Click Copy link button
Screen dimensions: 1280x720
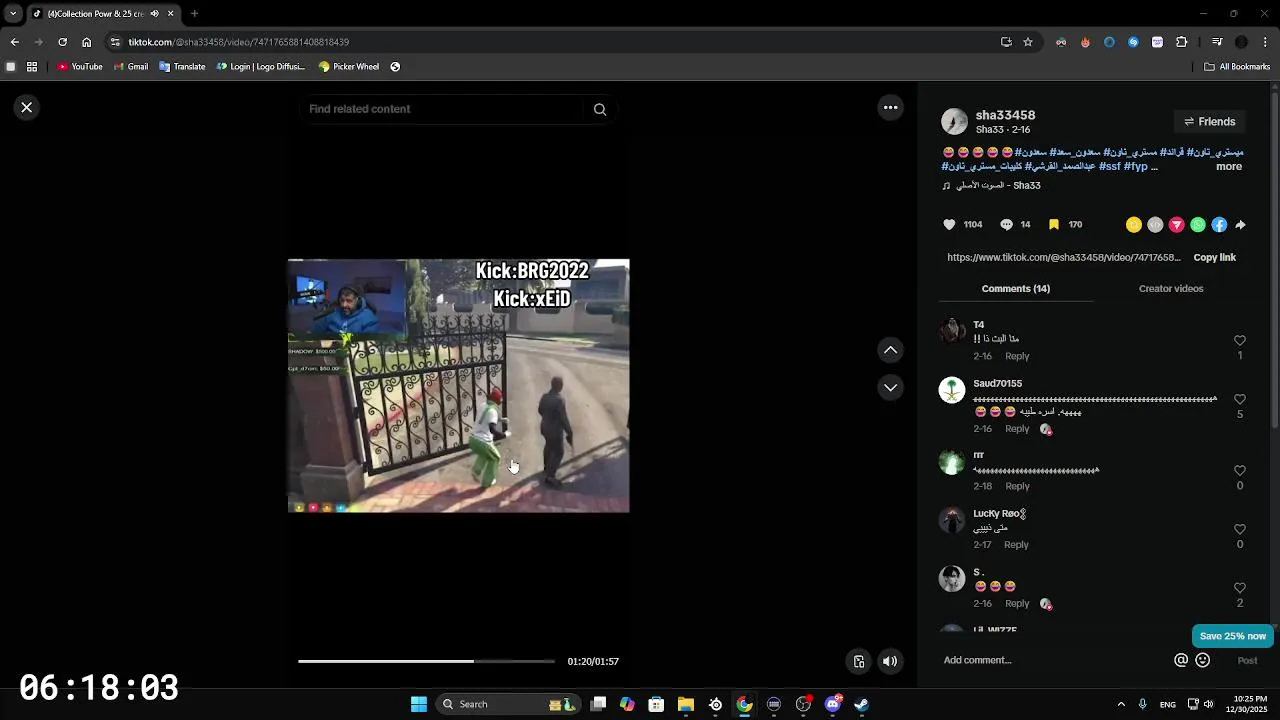[x=1214, y=258]
